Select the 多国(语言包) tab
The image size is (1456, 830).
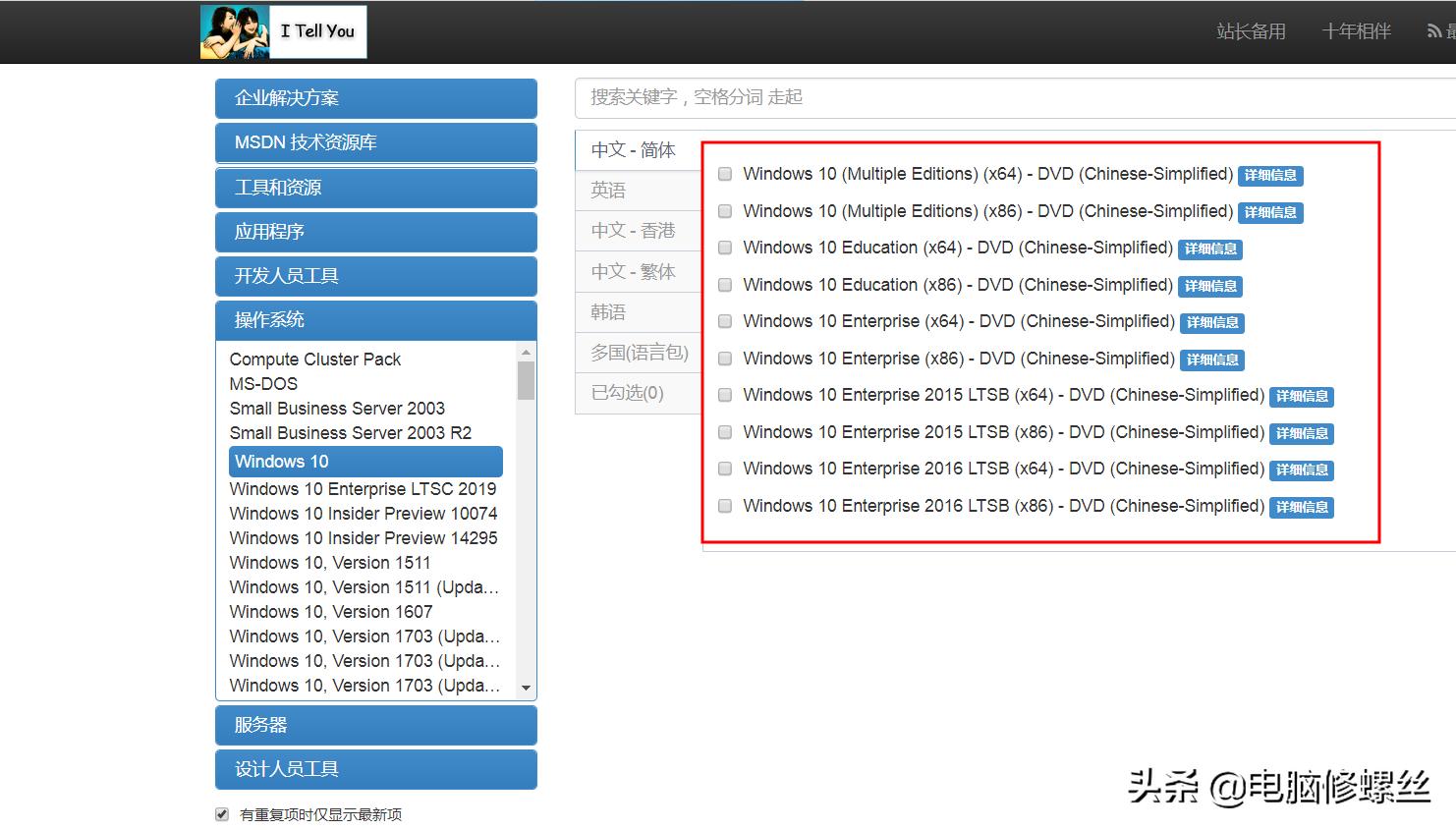[x=639, y=353]
